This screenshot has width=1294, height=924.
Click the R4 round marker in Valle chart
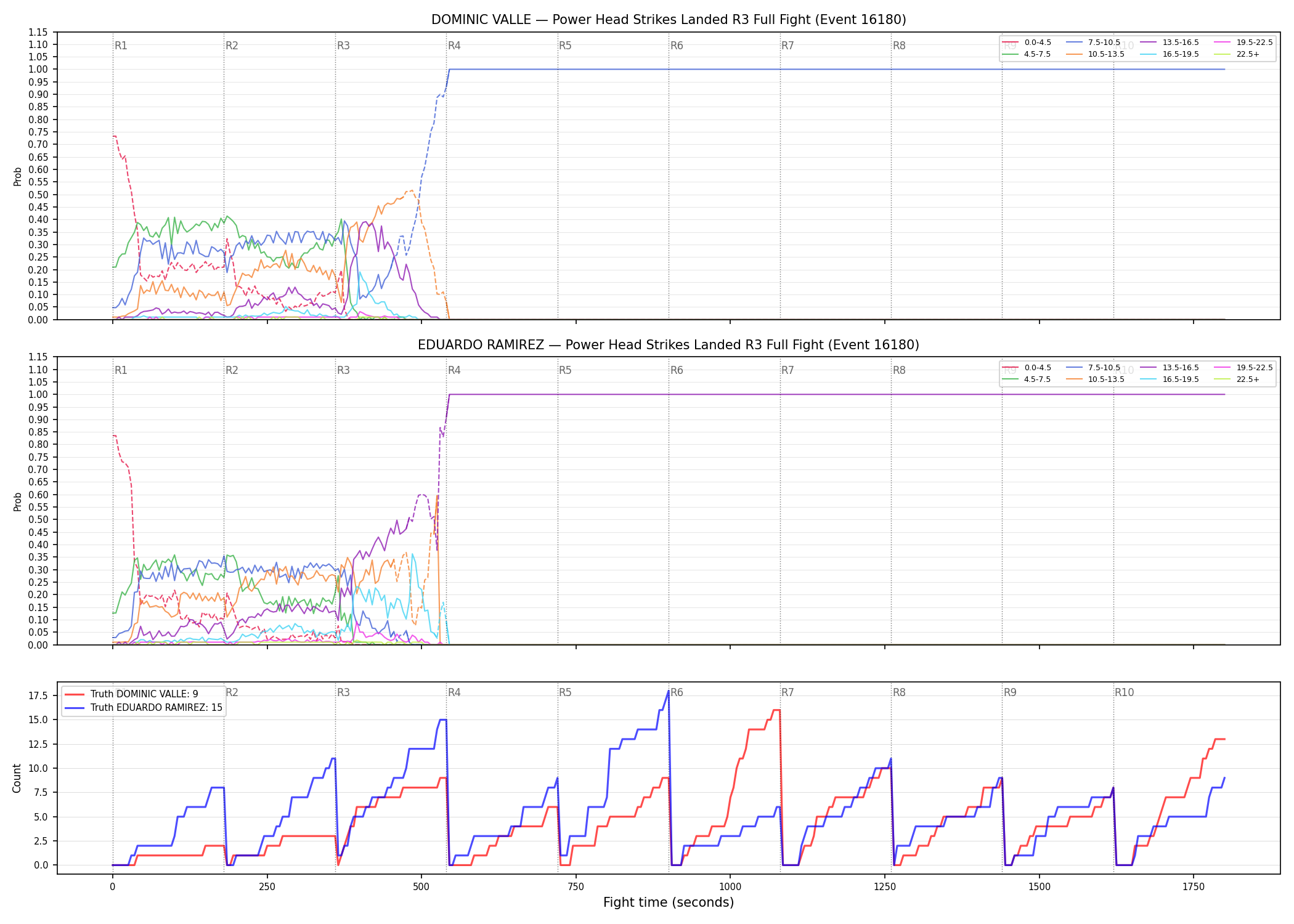[x=454, y=46]
